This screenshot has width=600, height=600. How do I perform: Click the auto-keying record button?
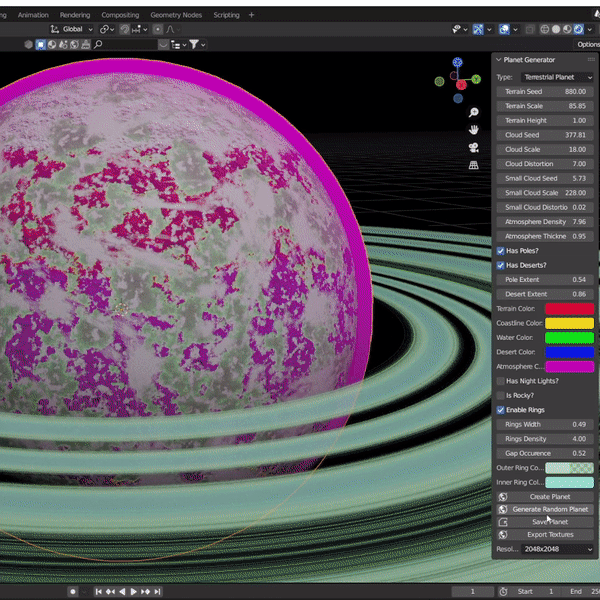73,592
